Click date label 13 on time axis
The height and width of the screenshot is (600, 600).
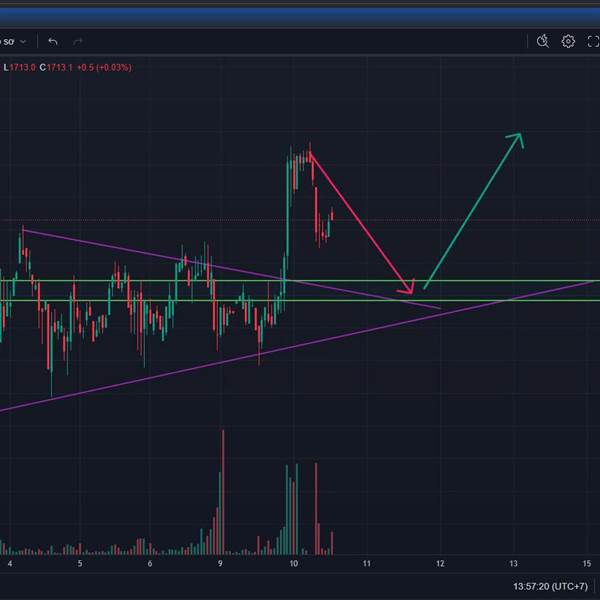coord(514,563)
